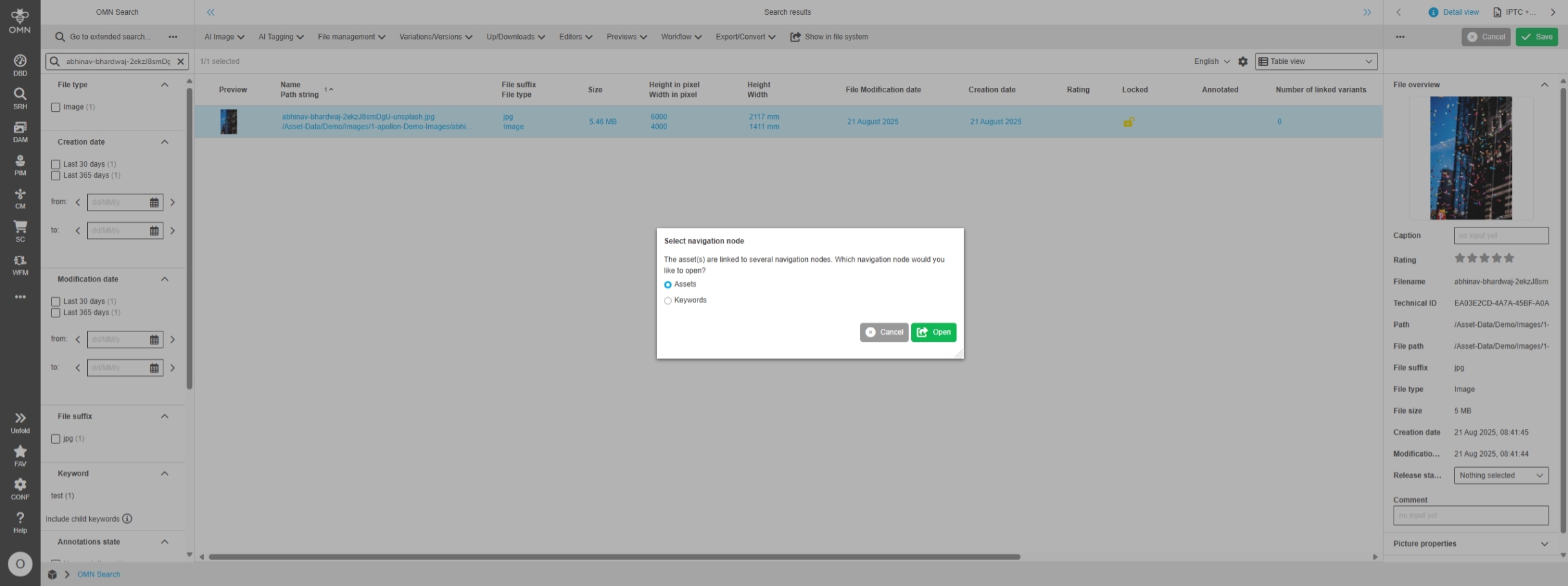This screenshot has height=586, width=1568.
Task: Set rating to five stars
Action: click(x=1509, y=258)
